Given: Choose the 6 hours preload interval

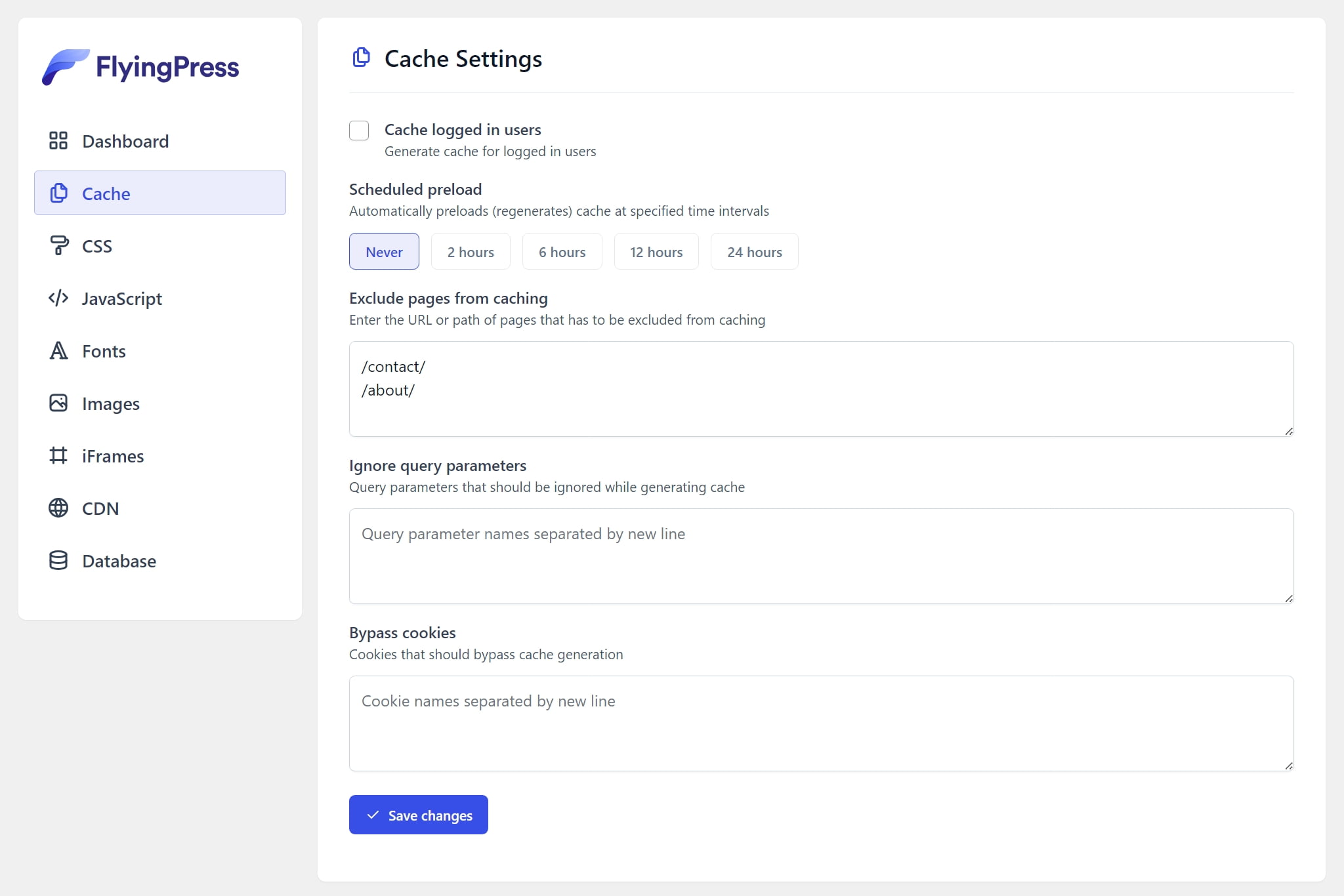Looking at the screenshot, I should pos(562,251).
